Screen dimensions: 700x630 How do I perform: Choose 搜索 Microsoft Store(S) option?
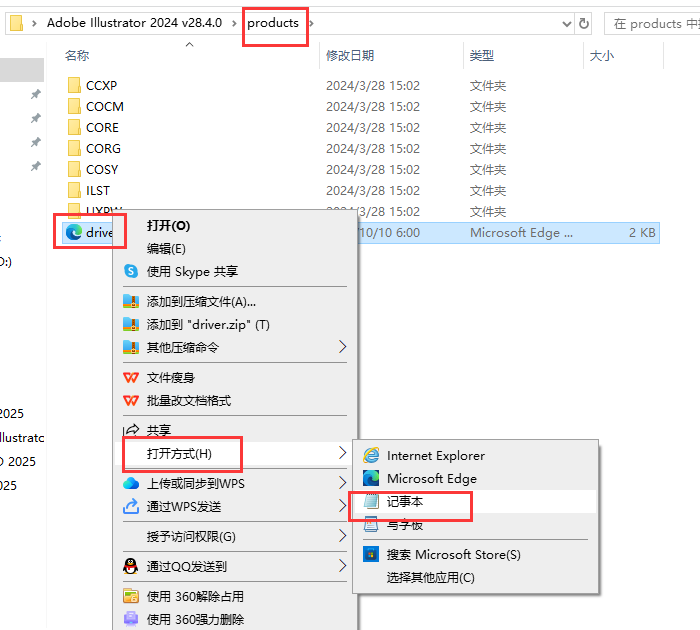pos(454,555)
